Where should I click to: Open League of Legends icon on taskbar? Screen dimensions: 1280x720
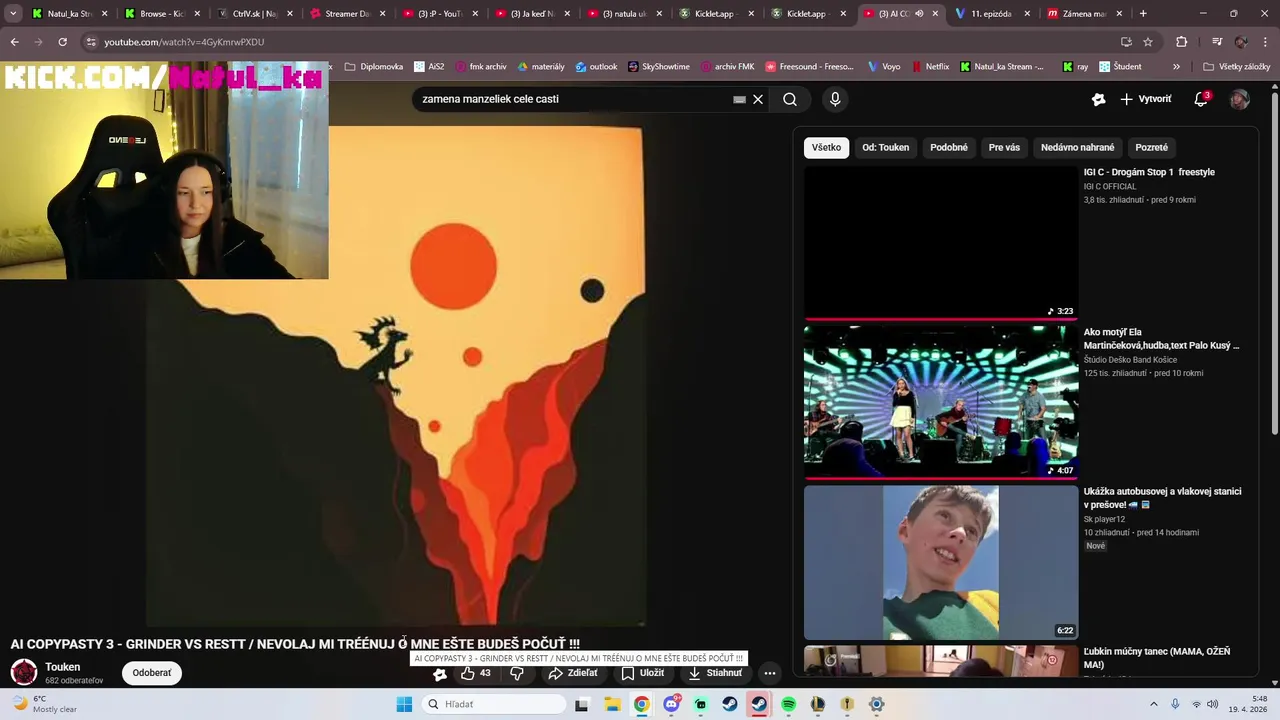point(817,704)
